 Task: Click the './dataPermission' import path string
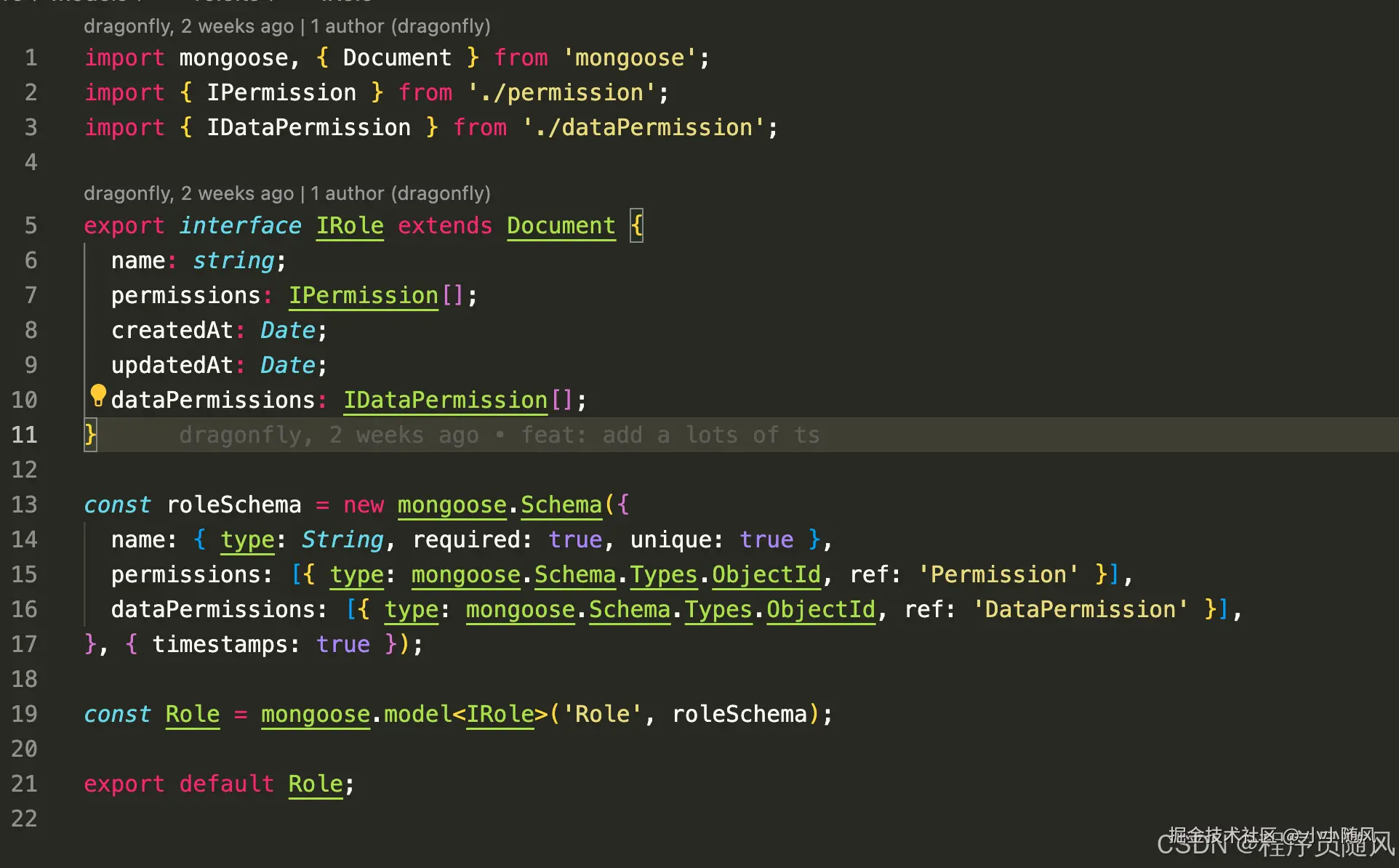coord(643,127)
